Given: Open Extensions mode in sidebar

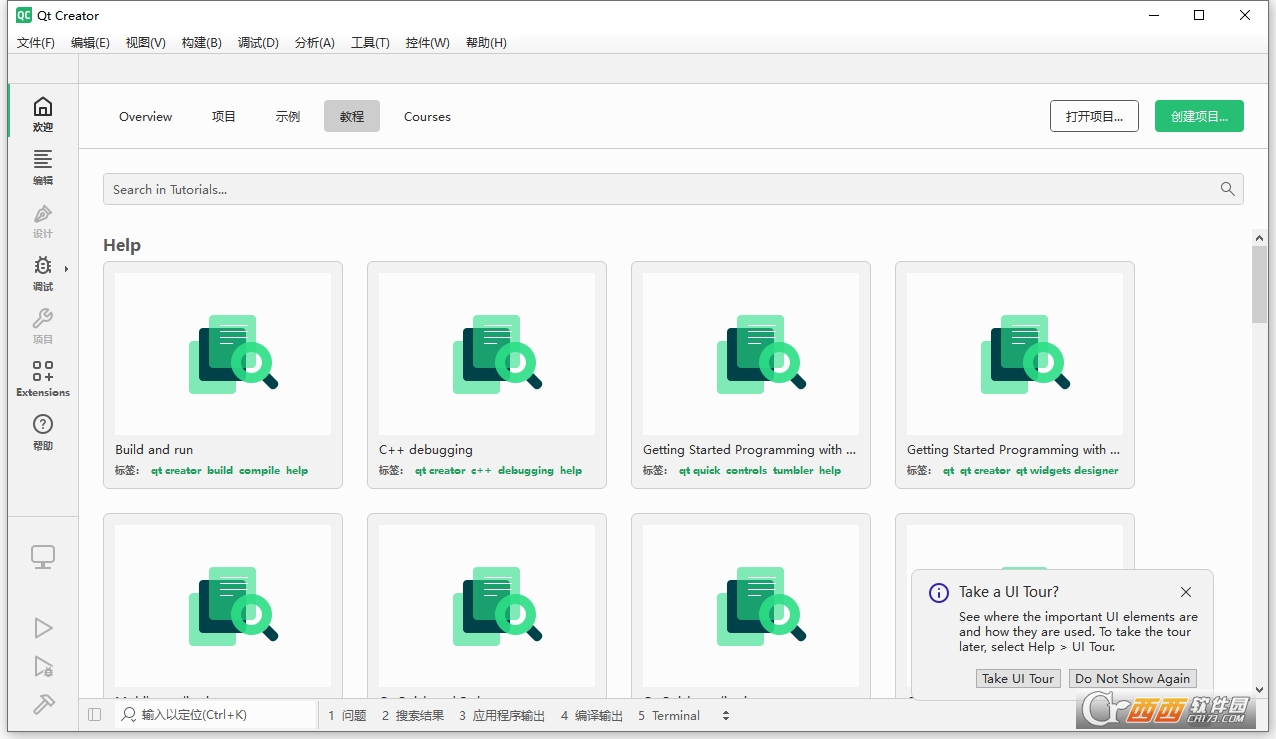Looking at the screenshot, I should (42, 378).
